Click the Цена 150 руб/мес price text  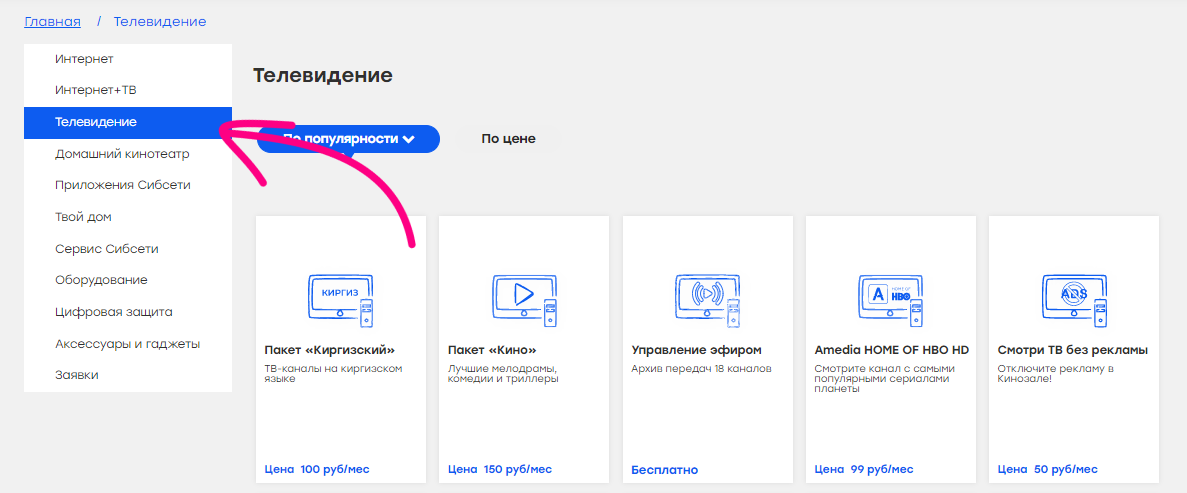pyautogui.click(x=500, y=470)
